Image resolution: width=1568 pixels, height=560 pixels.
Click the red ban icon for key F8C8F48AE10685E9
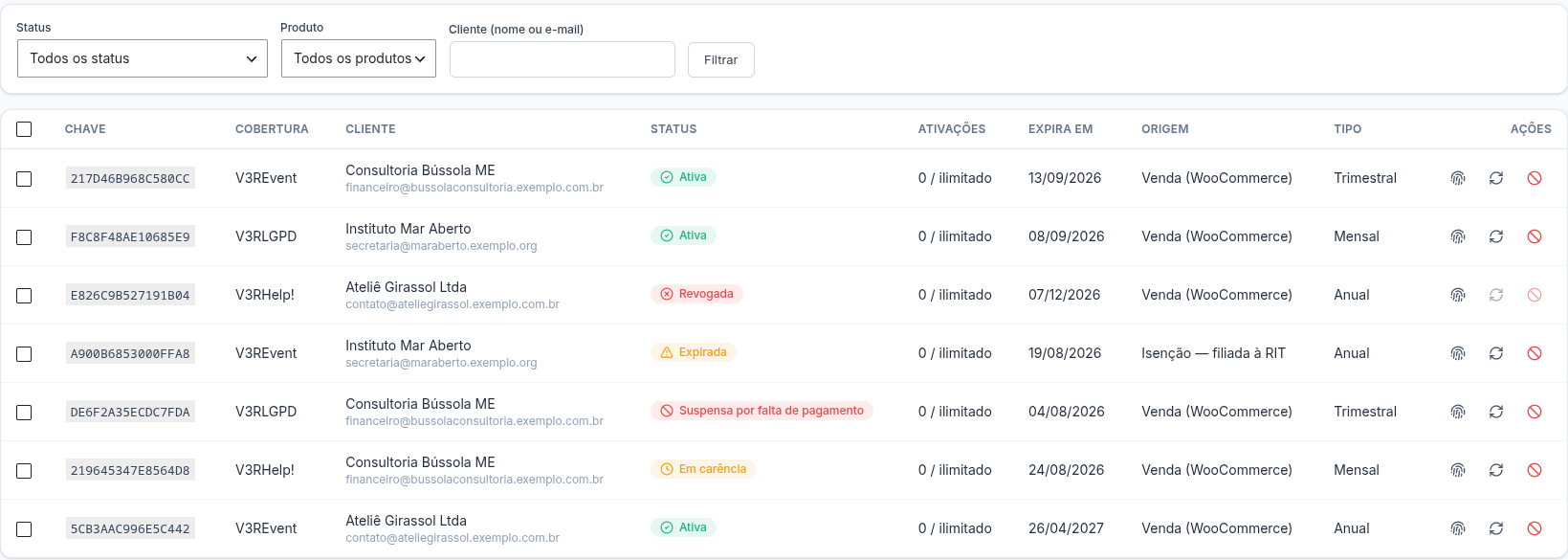point(1535,236)
